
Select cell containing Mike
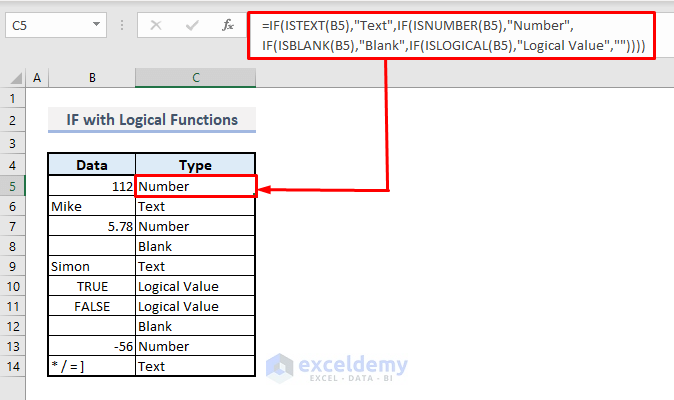click(x=92, y=206)
